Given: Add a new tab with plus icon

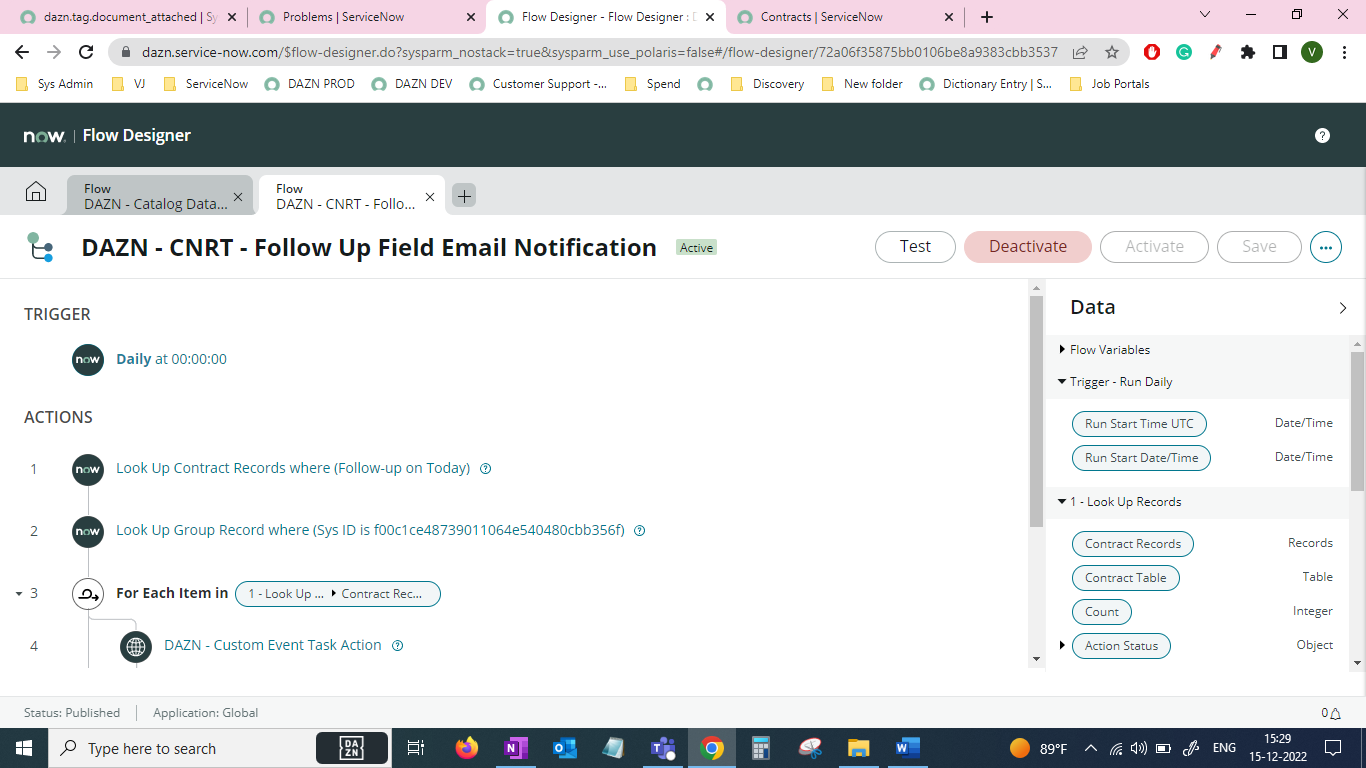Looking at the screenshot, I should click(x=464, y=196).
